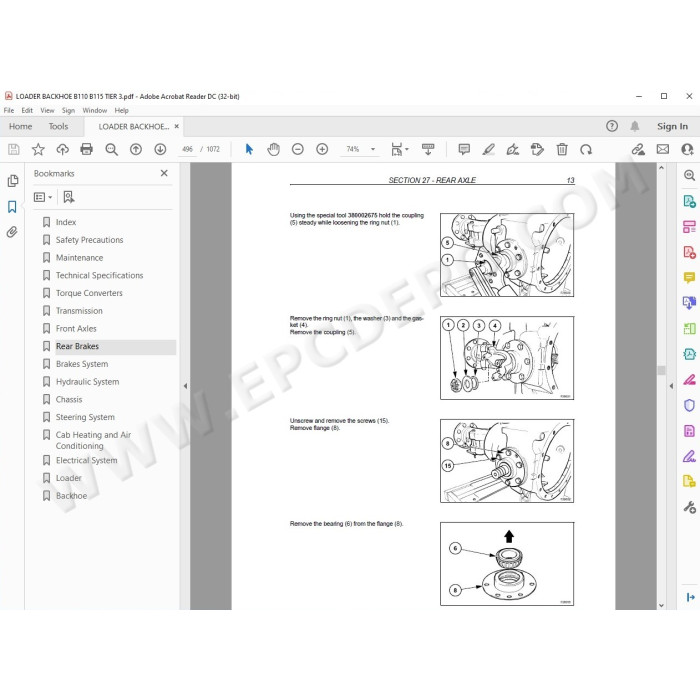
Task: Go to previous page arrow
Action: [136, 149]
